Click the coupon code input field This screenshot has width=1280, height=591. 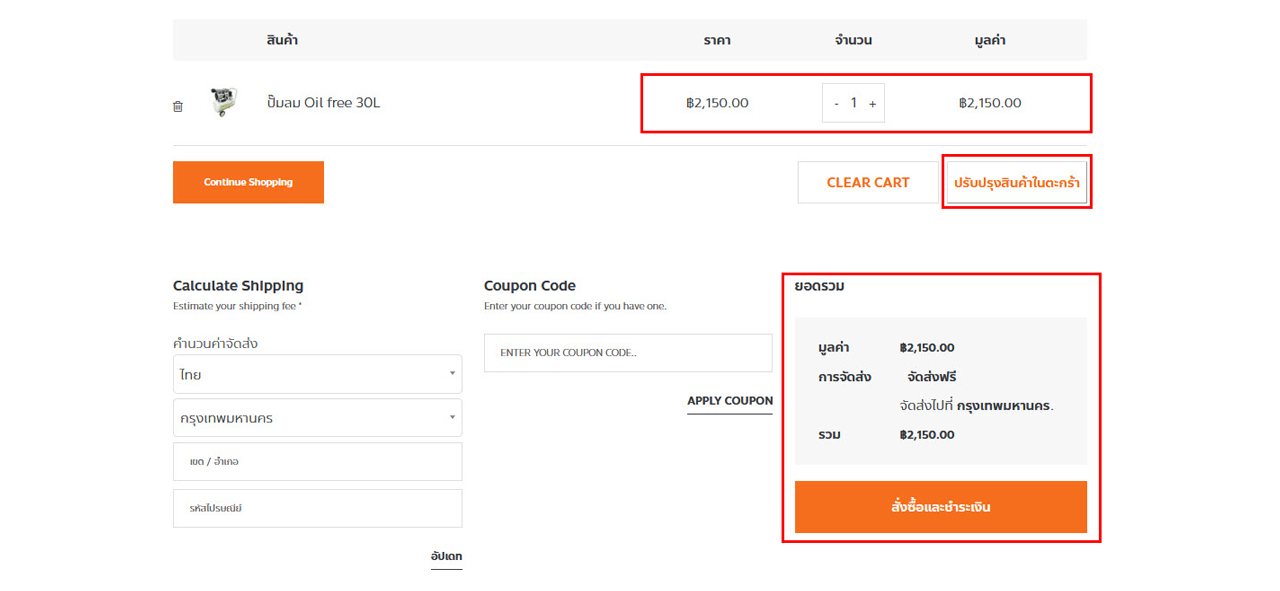(x=628, y=353)
